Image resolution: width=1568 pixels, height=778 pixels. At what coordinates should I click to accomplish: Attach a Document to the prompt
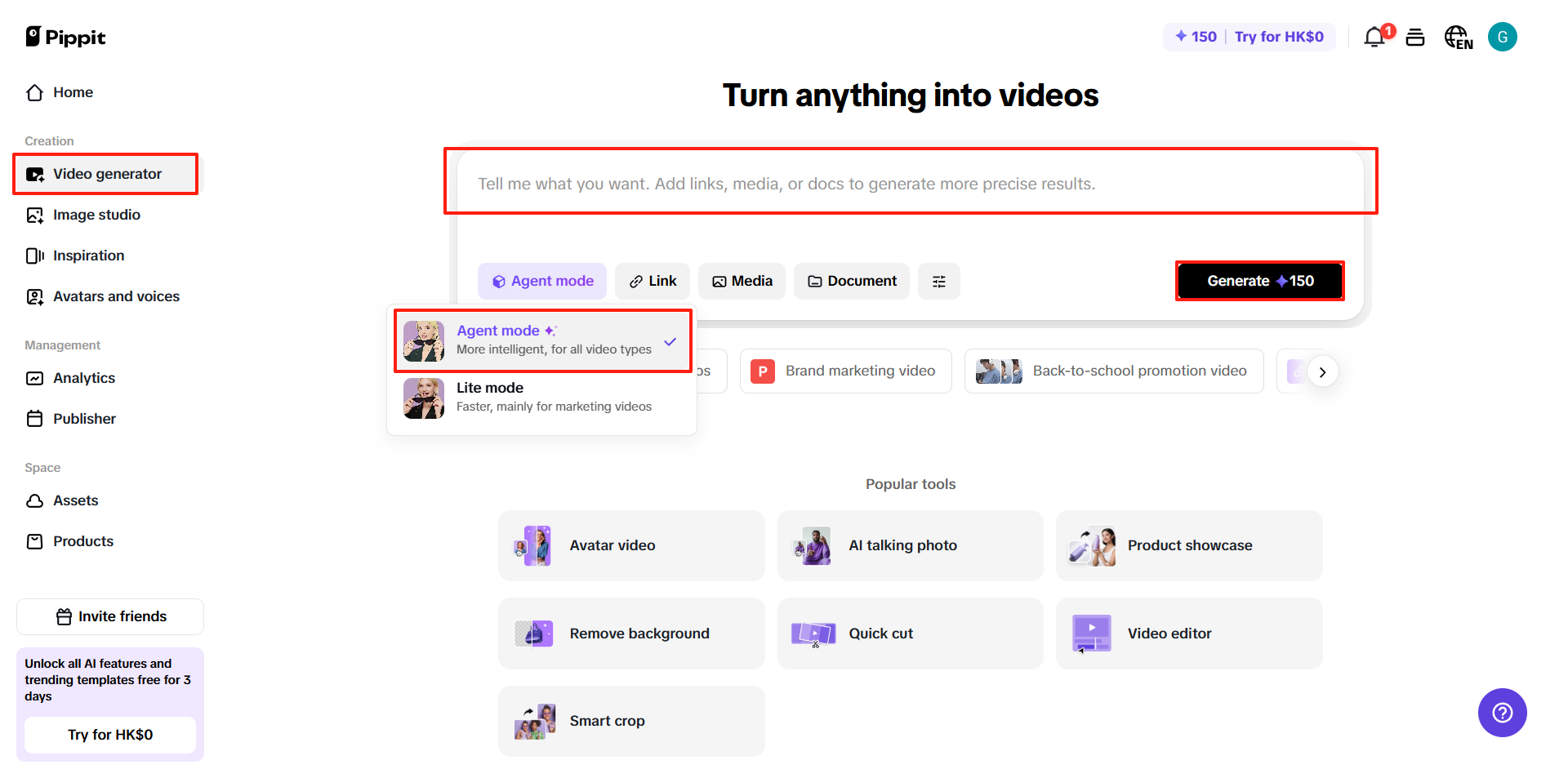tap(851, 281)
